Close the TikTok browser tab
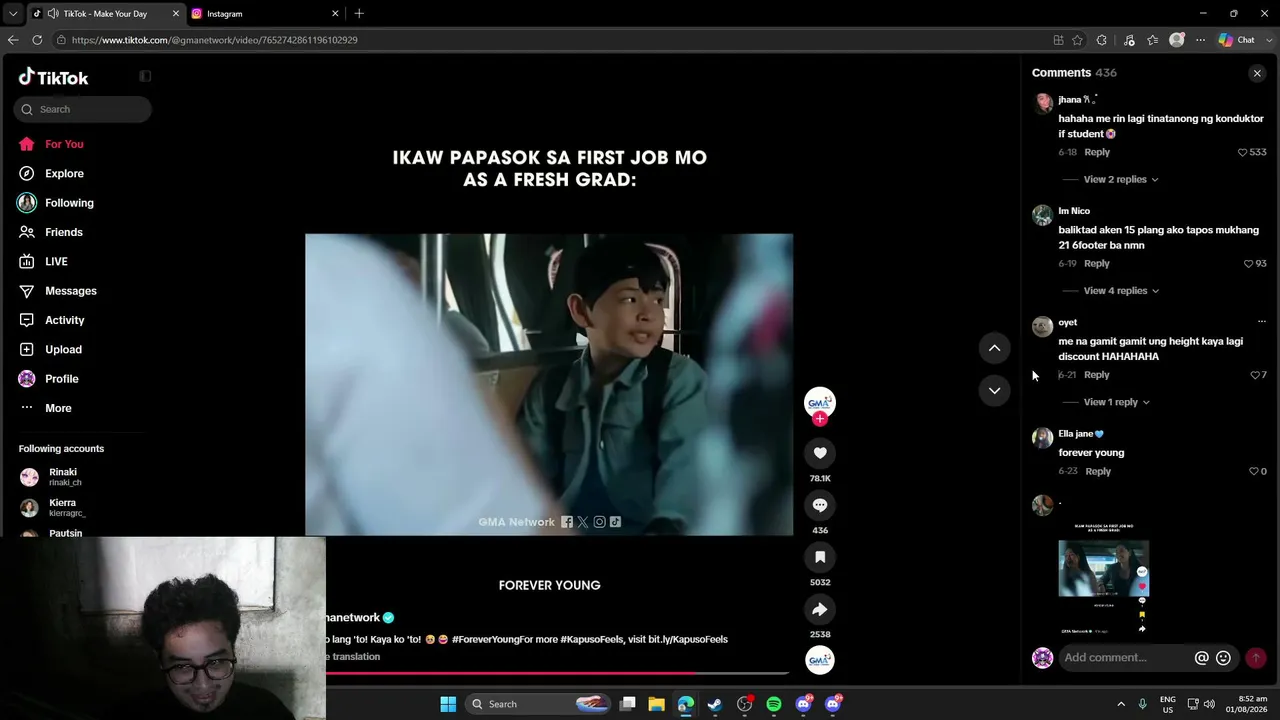The height and width of the screenshot is (720, 1280). click(176, 14)
